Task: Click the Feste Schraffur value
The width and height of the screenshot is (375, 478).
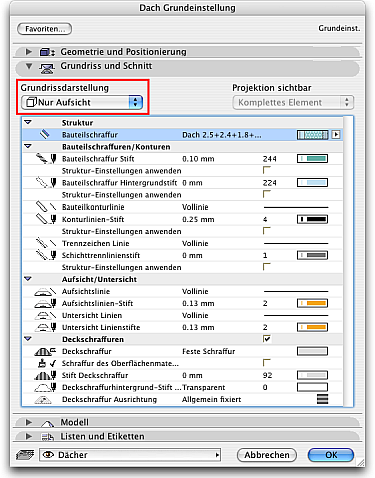Action: [x=209, y=351]
